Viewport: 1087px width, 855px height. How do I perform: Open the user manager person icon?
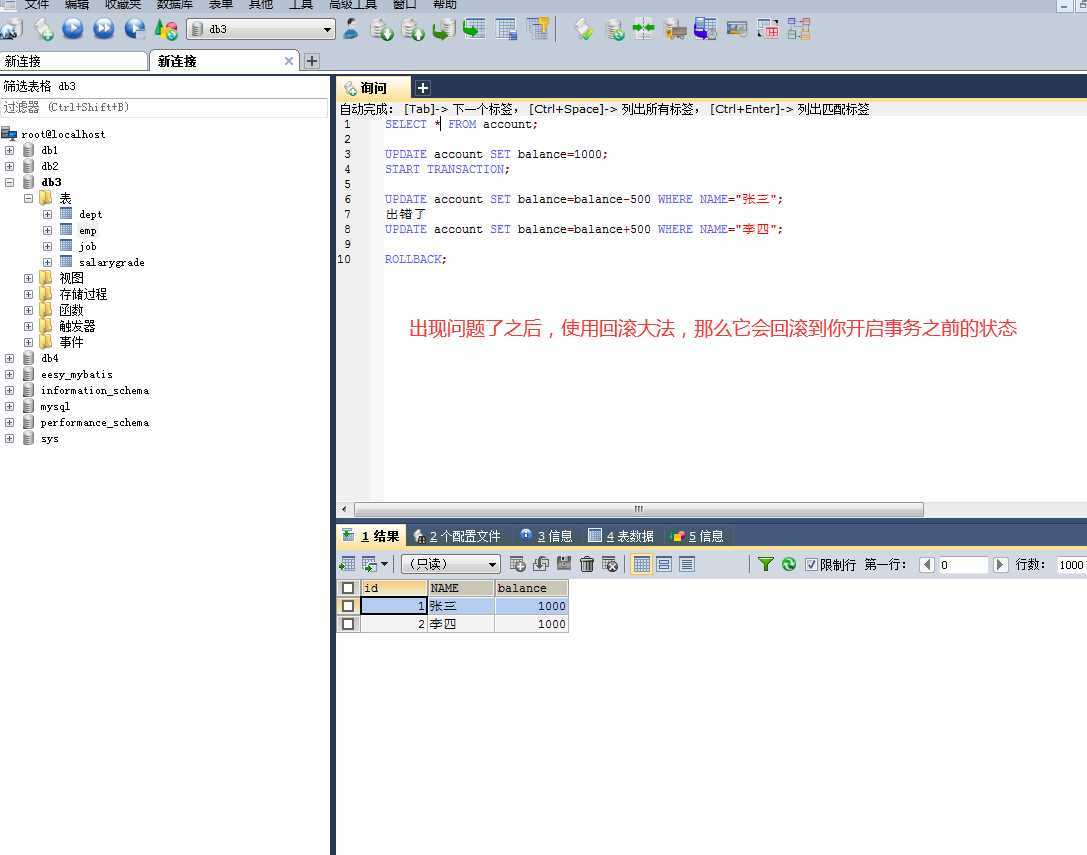(x=351, y=29)
